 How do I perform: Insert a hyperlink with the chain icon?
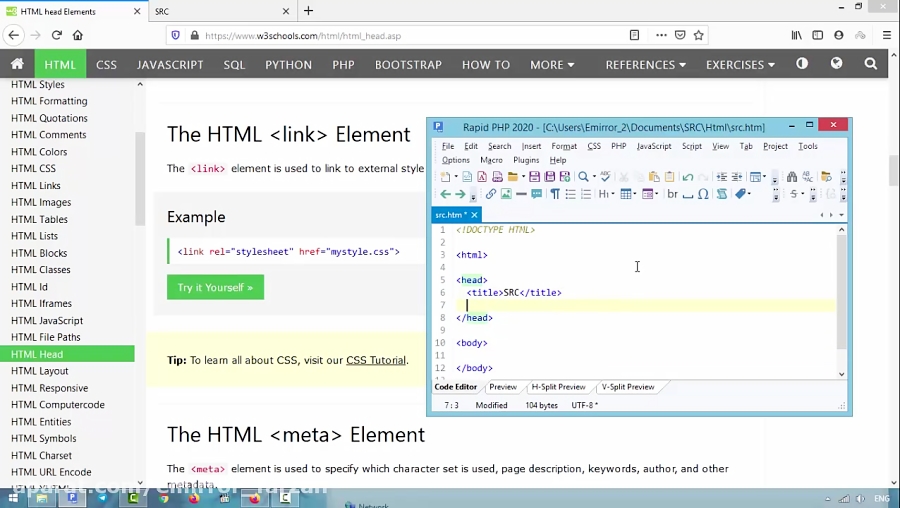tap(490, 194)
